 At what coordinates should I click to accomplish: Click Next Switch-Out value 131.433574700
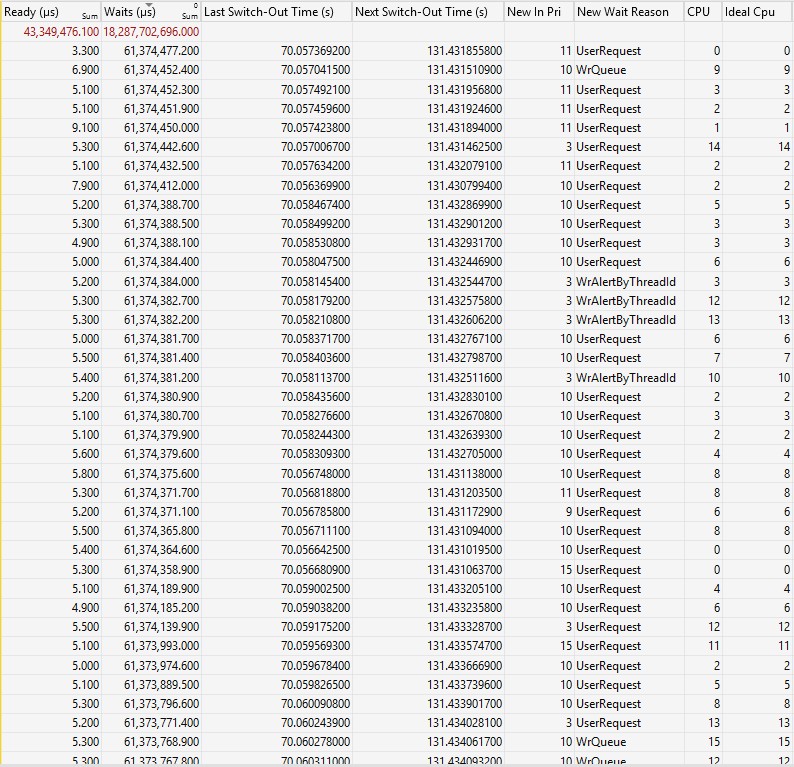pos(464,646)
